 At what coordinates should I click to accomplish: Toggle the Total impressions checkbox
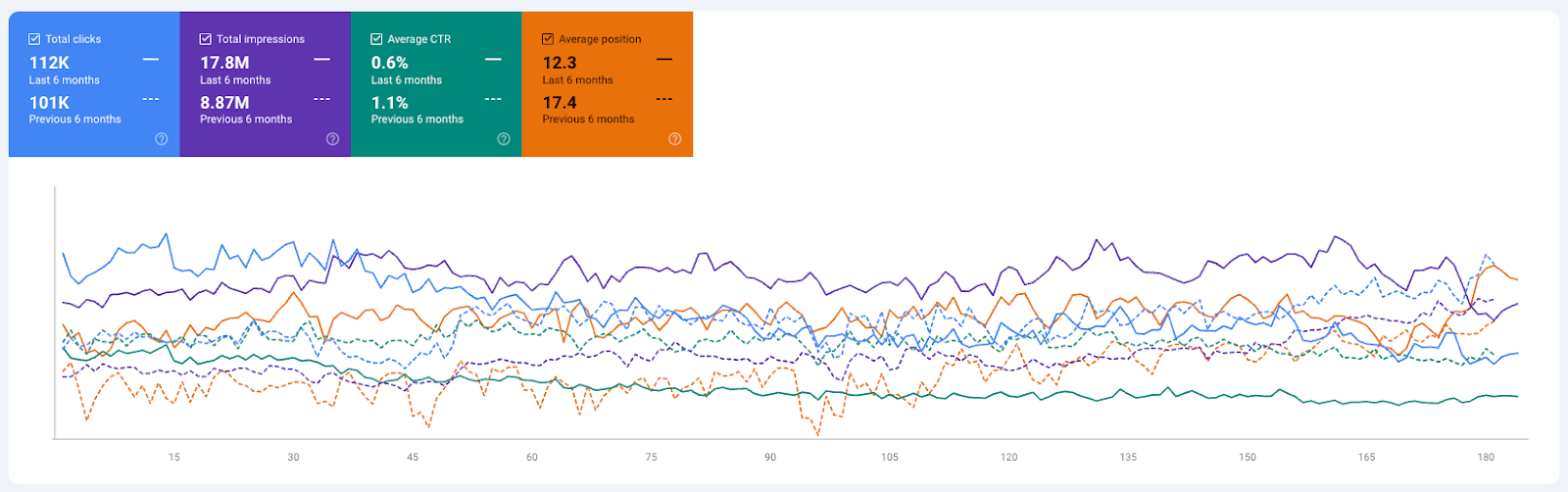206,39
